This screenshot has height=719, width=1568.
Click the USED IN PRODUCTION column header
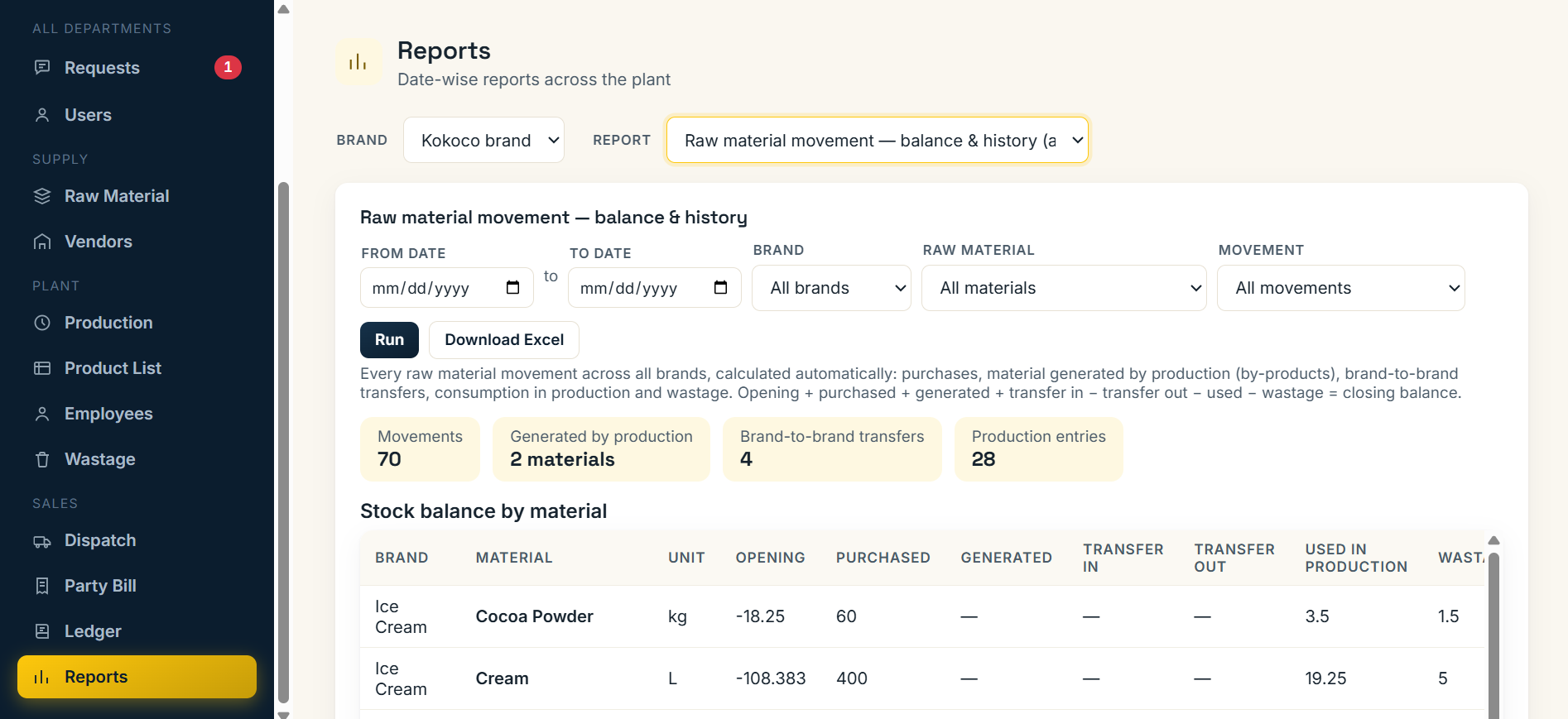[x=1356, y=558]
